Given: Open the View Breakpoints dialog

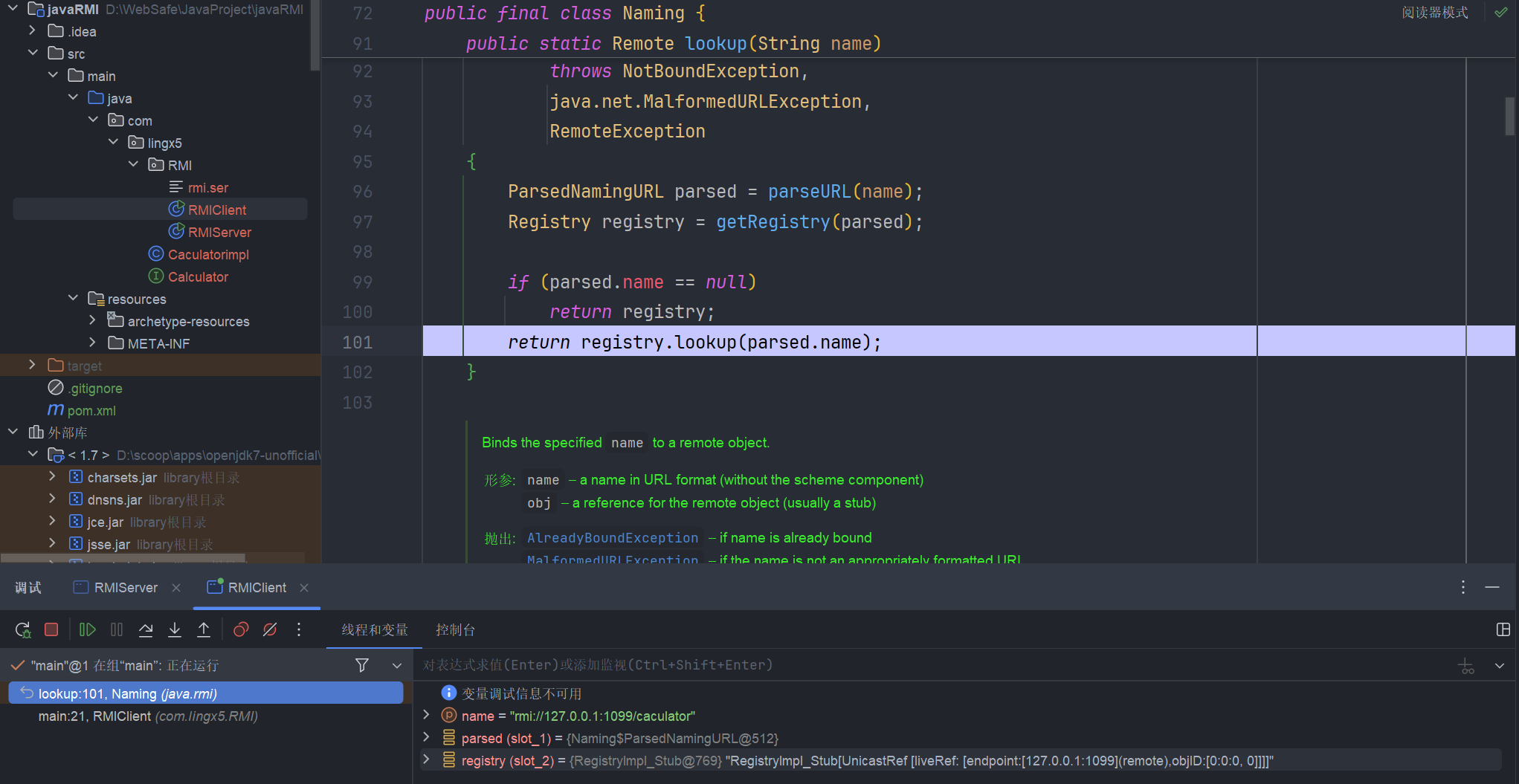Looking at the screenshot, I should click(241, 630).
